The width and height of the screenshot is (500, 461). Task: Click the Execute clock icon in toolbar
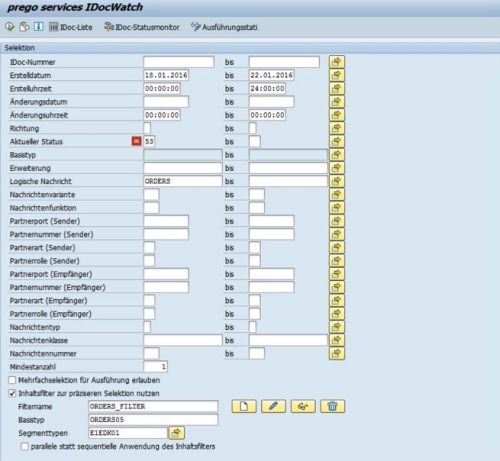[x=10, y=27]
